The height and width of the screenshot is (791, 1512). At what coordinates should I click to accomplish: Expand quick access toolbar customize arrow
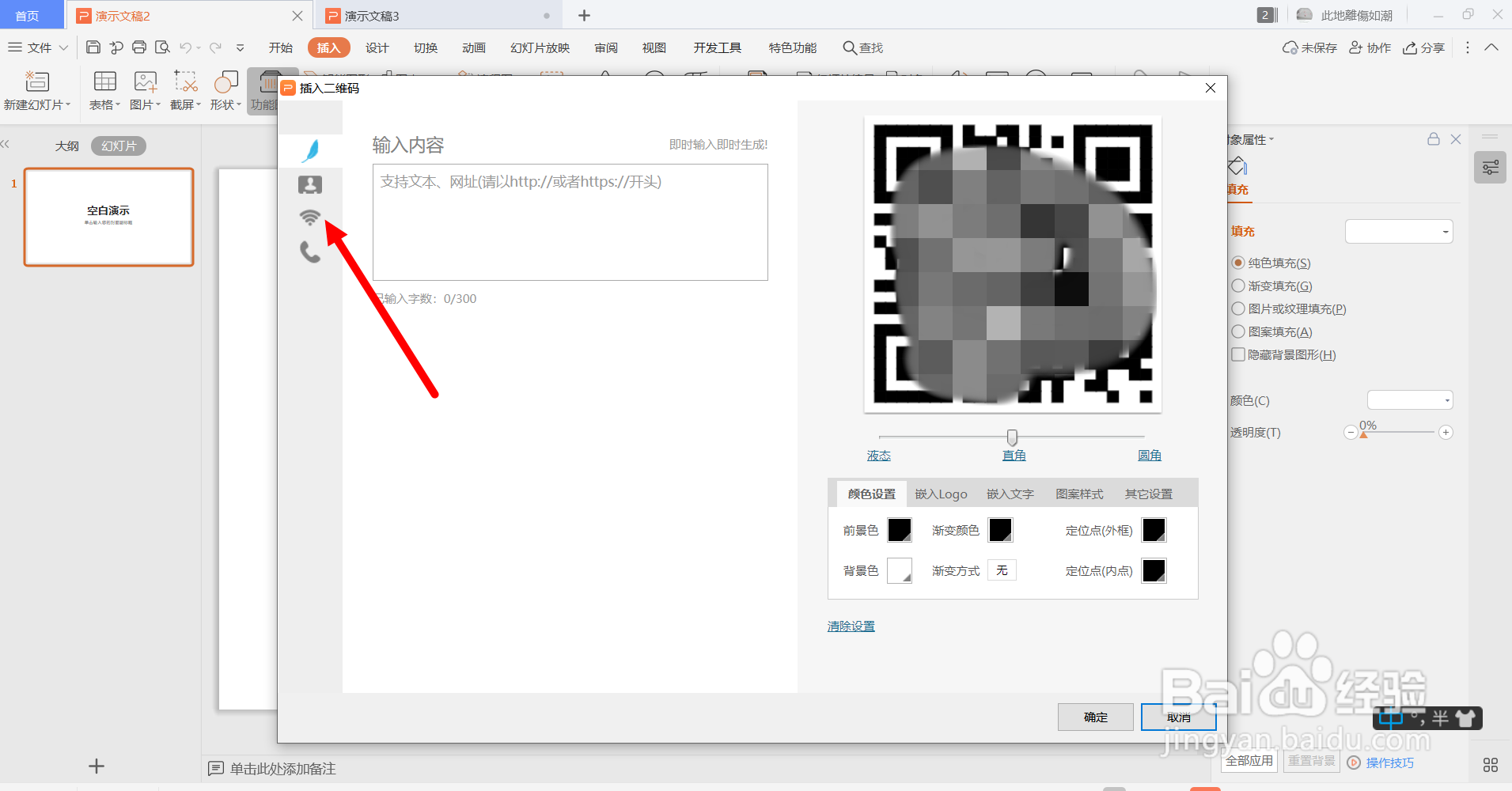coord(241,47)
